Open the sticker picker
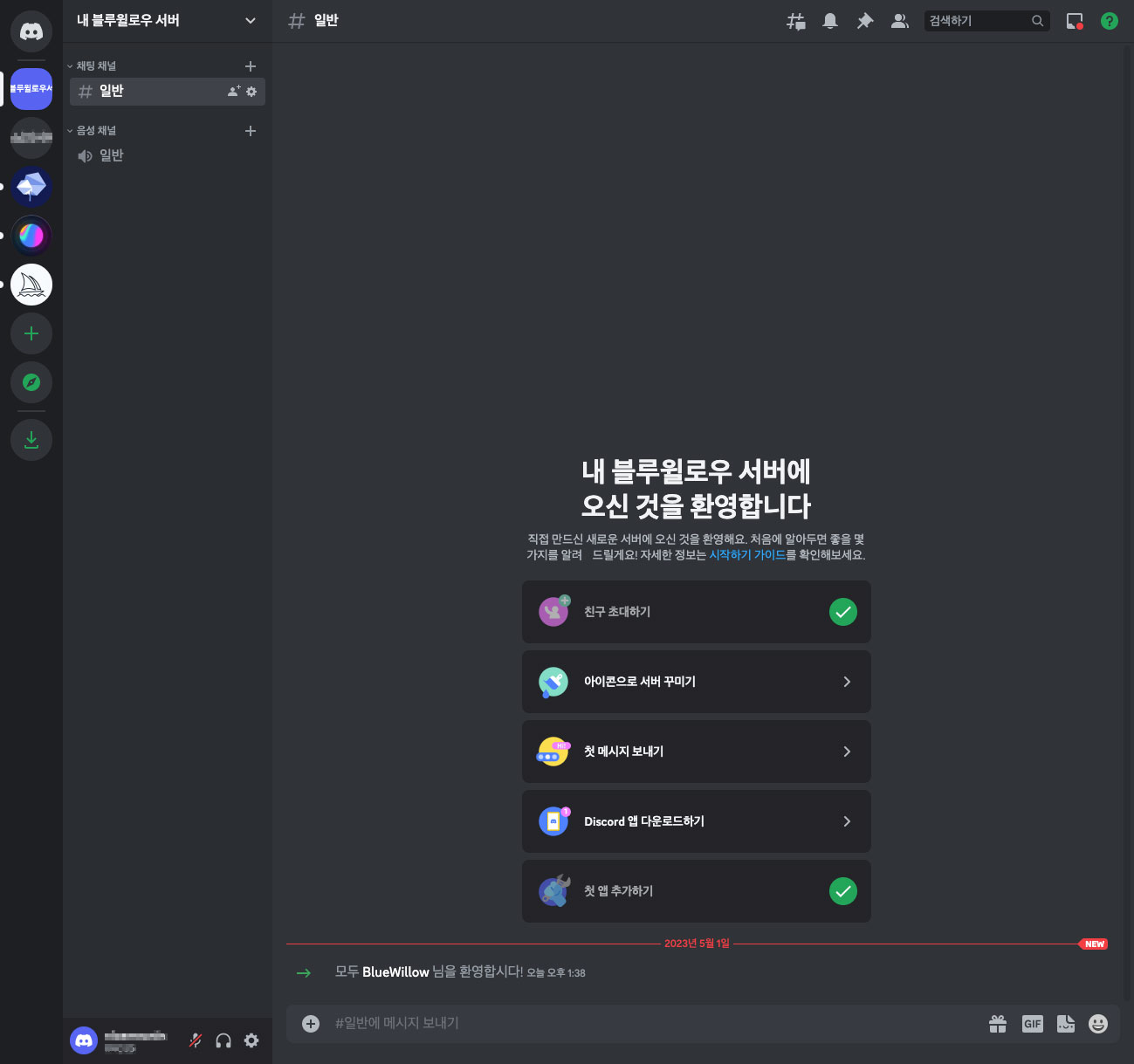This screenshot has height=1064, width=1134. coord(1066,1024)
